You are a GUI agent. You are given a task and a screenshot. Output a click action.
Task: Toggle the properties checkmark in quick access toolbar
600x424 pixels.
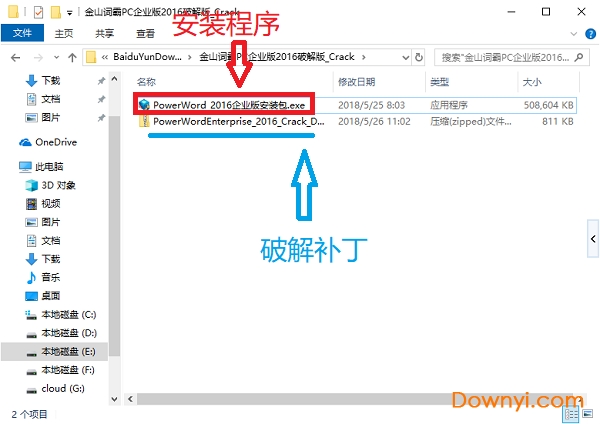click(x=38, y=13)
